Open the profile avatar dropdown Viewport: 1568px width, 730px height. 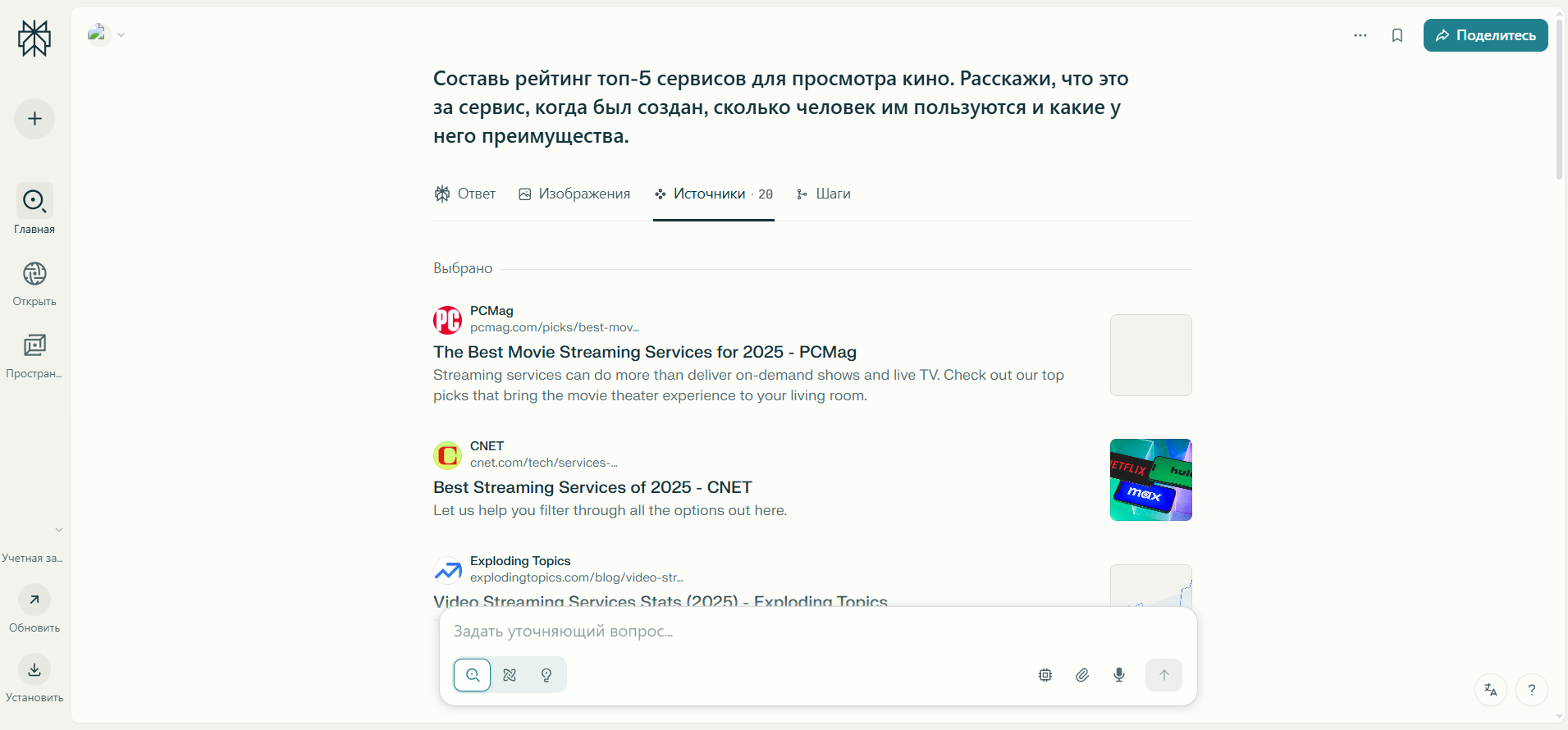(x=106, y=34)
